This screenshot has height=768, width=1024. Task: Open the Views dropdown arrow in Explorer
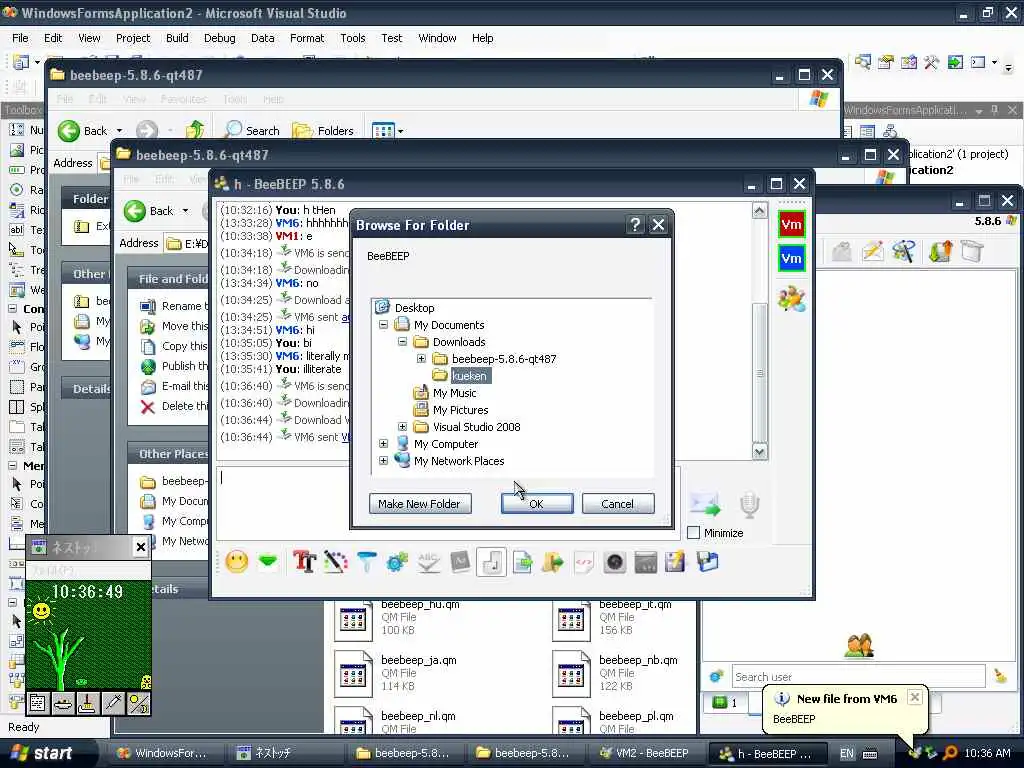tap(400, 131)
